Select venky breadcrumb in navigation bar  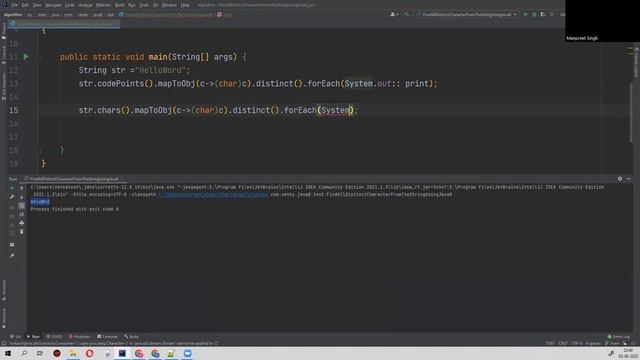click(x=82, y=14)
